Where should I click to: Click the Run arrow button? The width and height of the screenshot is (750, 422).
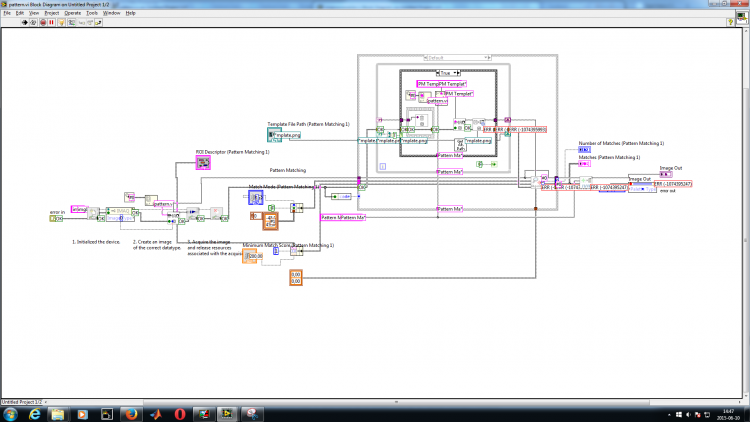(x=24, y=22)
